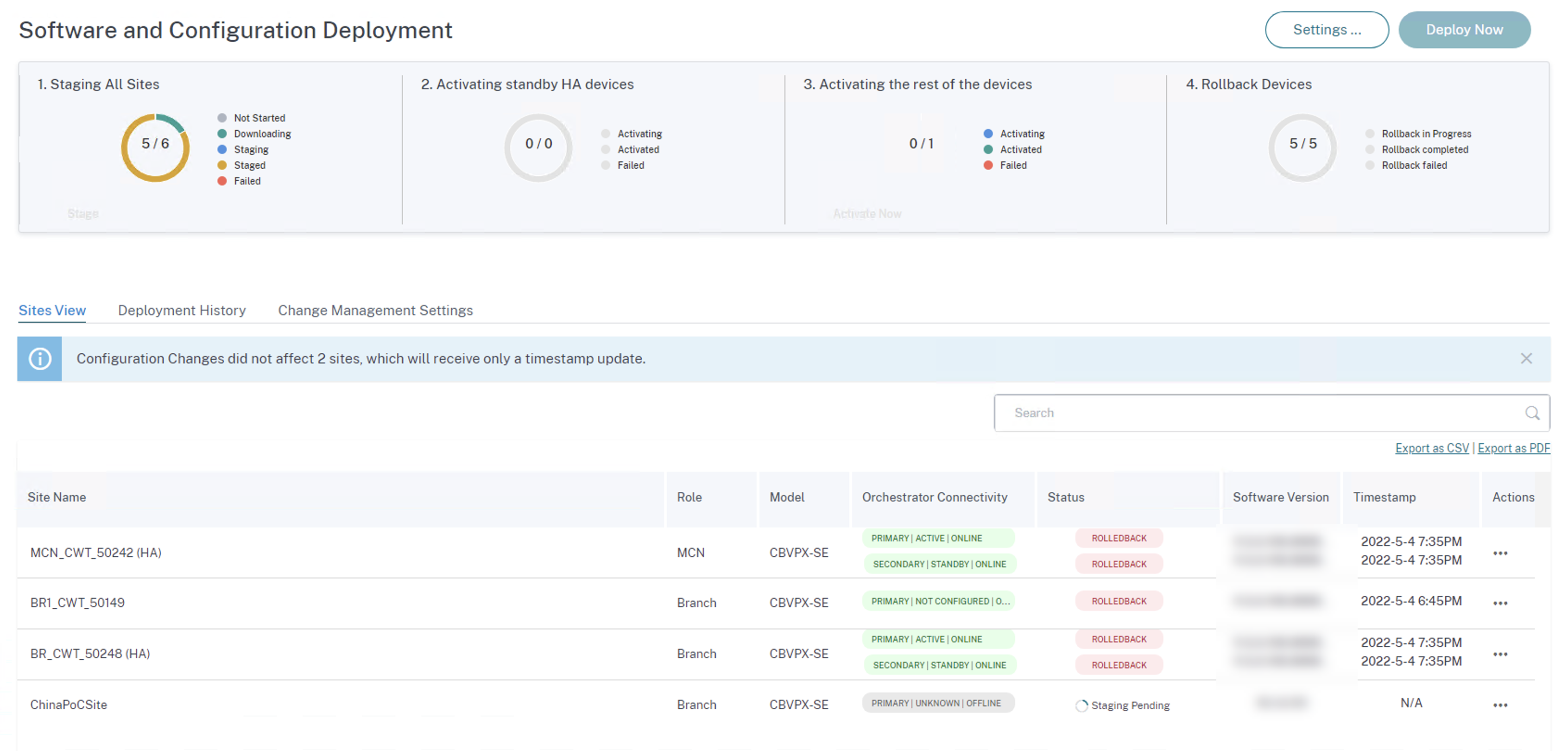Click the search magnifier icon
This screenshot has height=751, width=1568.
[x=1531, y=413]
